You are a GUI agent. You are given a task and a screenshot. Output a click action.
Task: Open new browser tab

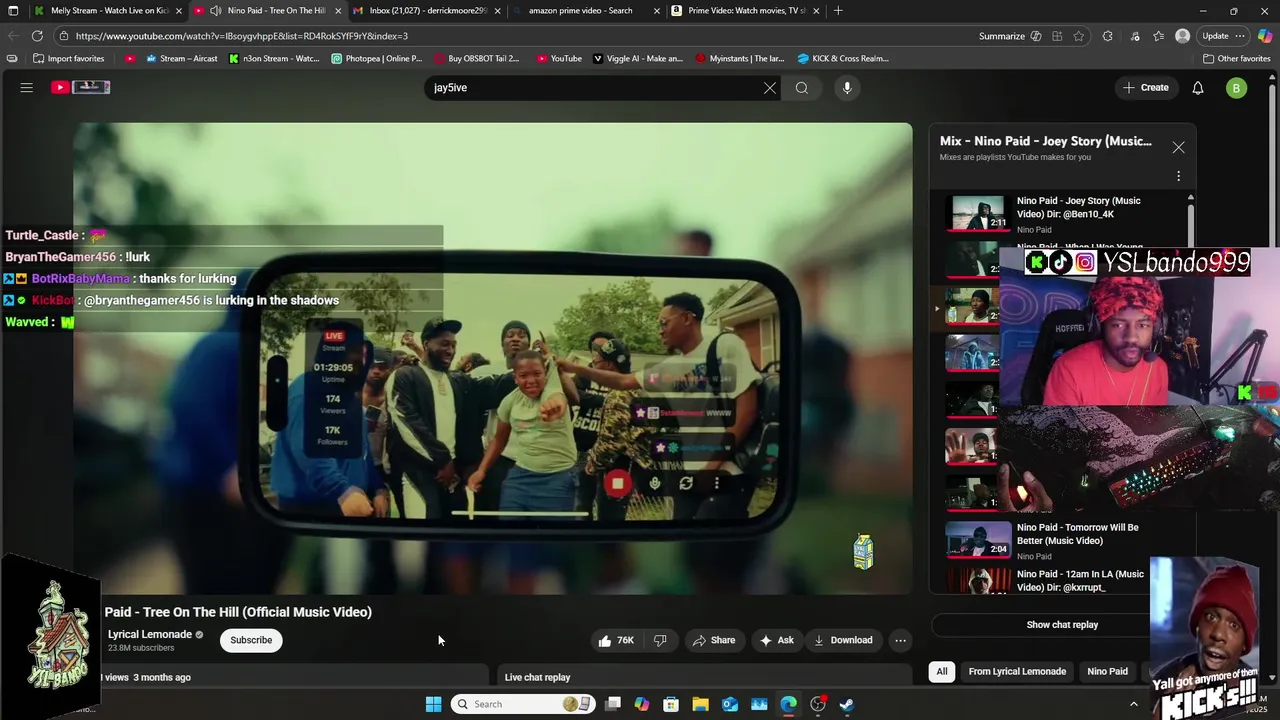point(838,11)
